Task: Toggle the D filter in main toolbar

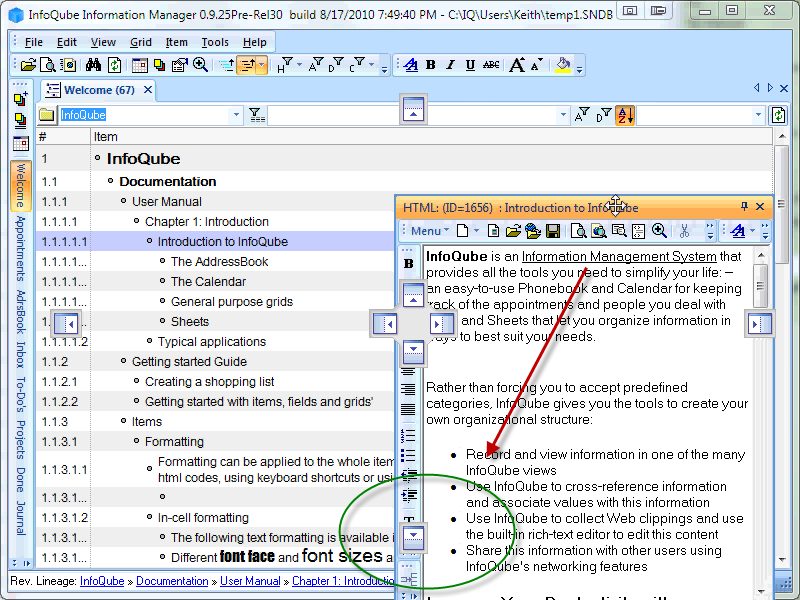Action: click(x=336, y=65)
